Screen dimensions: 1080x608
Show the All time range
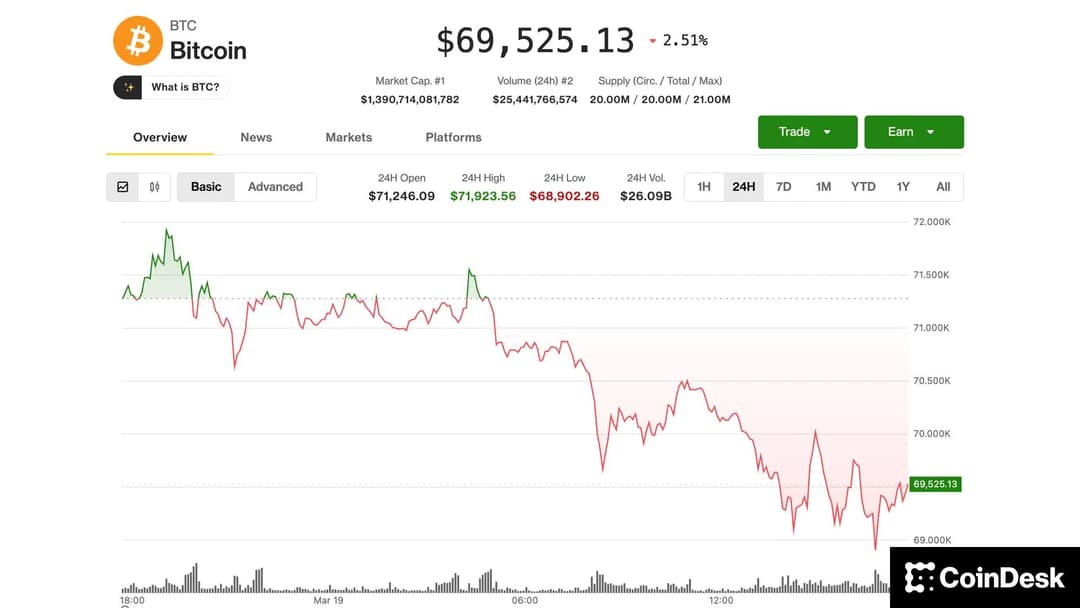click(943, 187)
